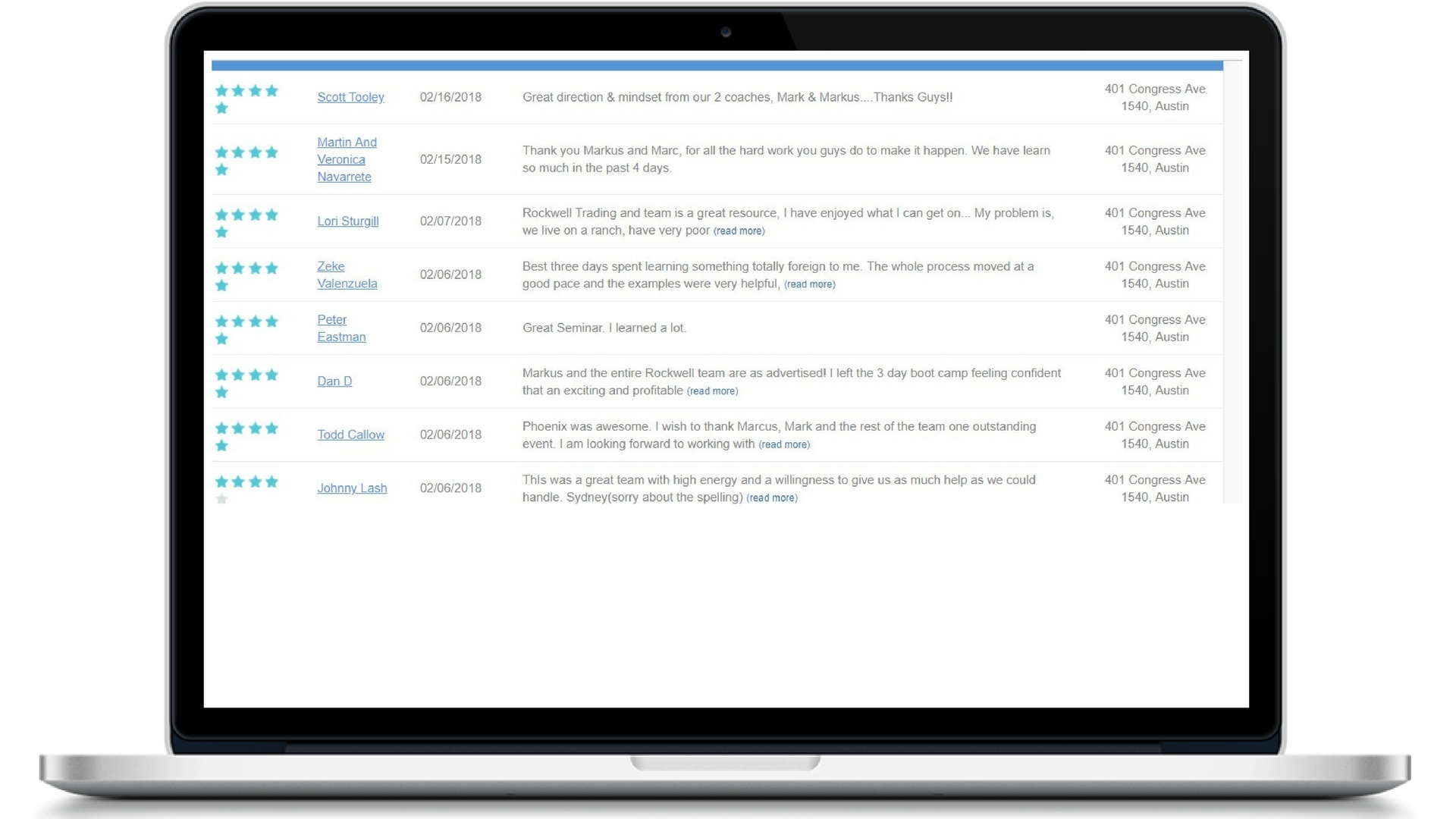Open Martin And Veronica Navarrete's profile link
1456x819 pixels.
click(x=347, y=159)
